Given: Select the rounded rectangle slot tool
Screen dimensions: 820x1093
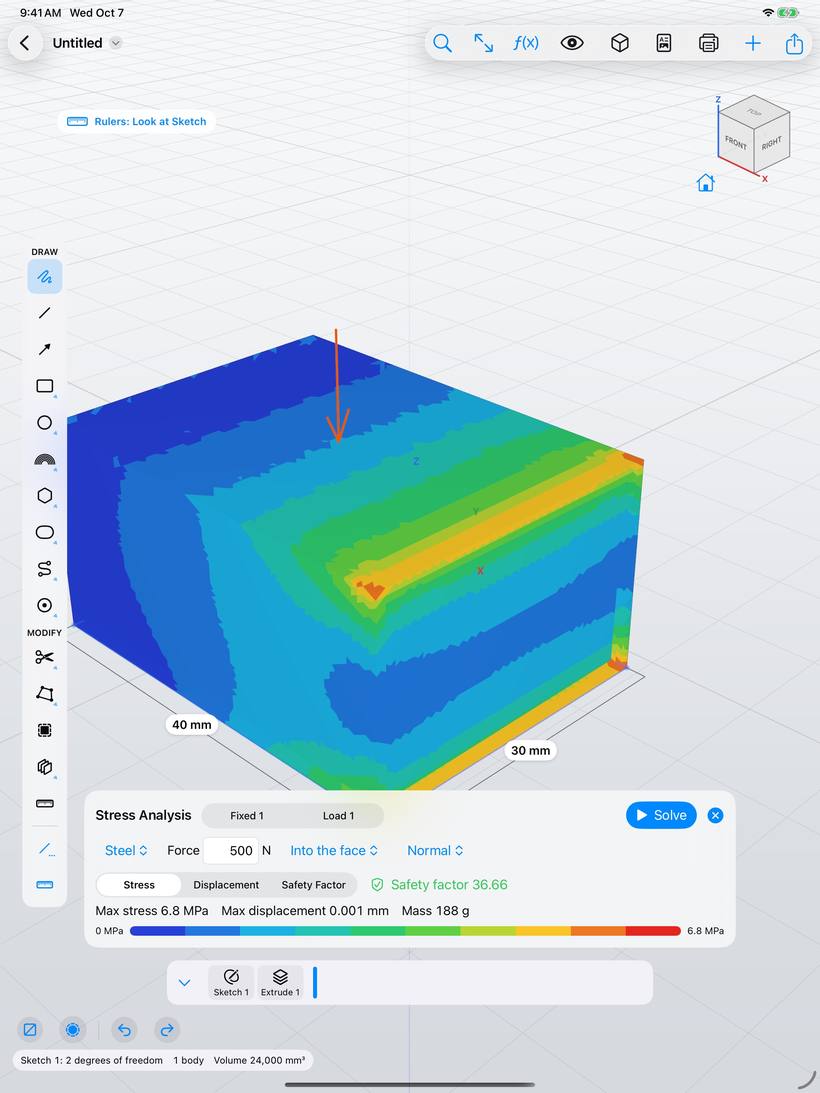Looking at the screenshot, I should click(45, 533).
